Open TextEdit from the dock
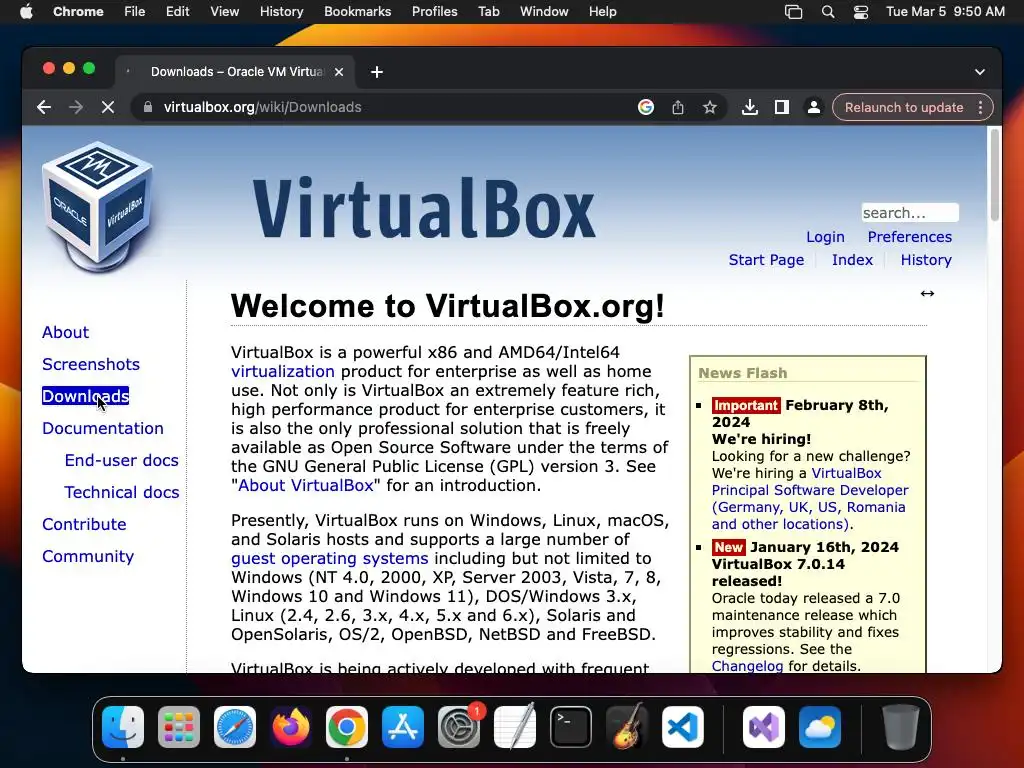The image size is (1024, 768). (515, 726)
